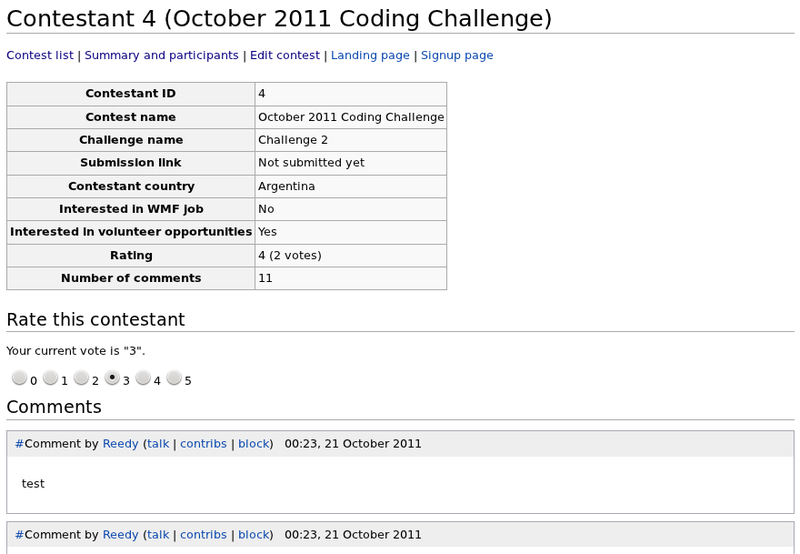Click the page title Contestant 4 heading
Viewport: 800px width, 554px height.
279,19
